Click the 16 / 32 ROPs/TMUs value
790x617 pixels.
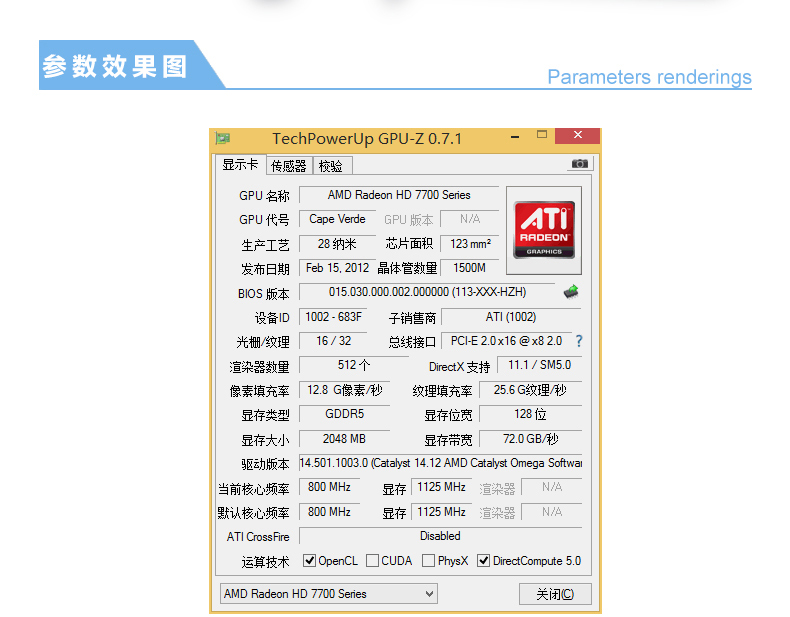tap(333, 341)
